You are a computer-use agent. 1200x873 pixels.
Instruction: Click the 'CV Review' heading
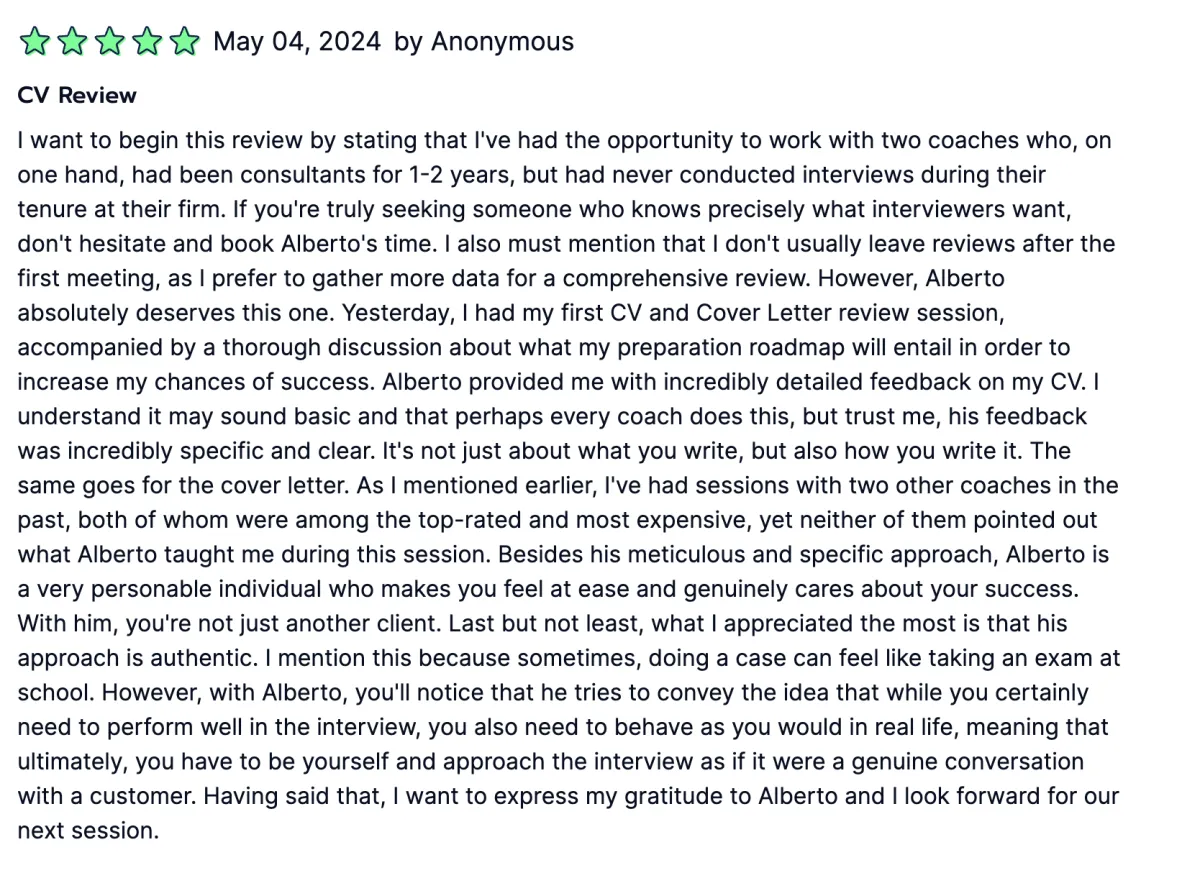77,96
